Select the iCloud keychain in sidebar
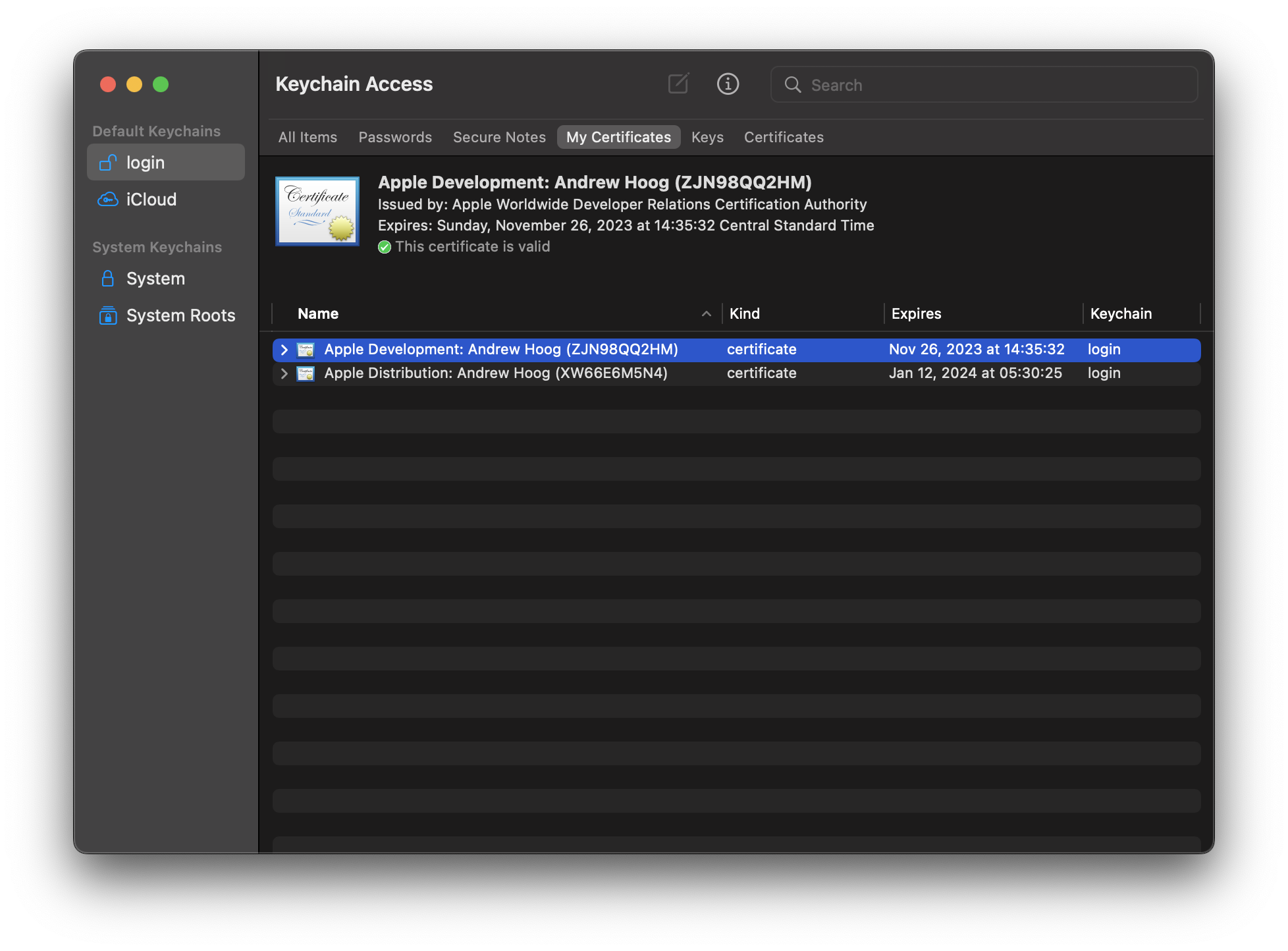This screenshot has height=951, width=1288. (x=166, y=200)
